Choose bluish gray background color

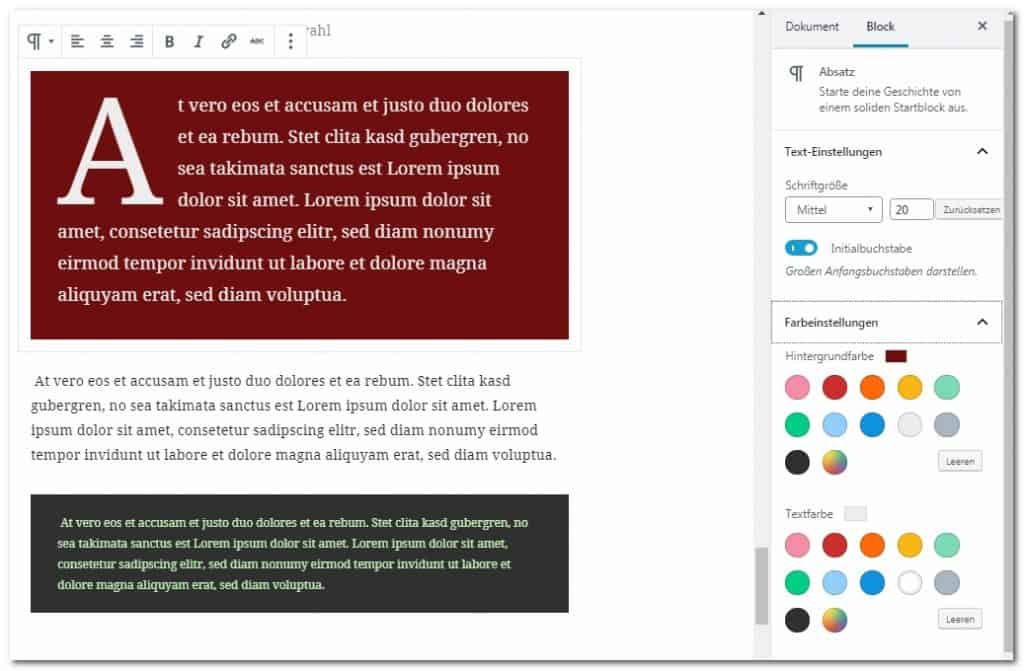(x=947, y=425)
